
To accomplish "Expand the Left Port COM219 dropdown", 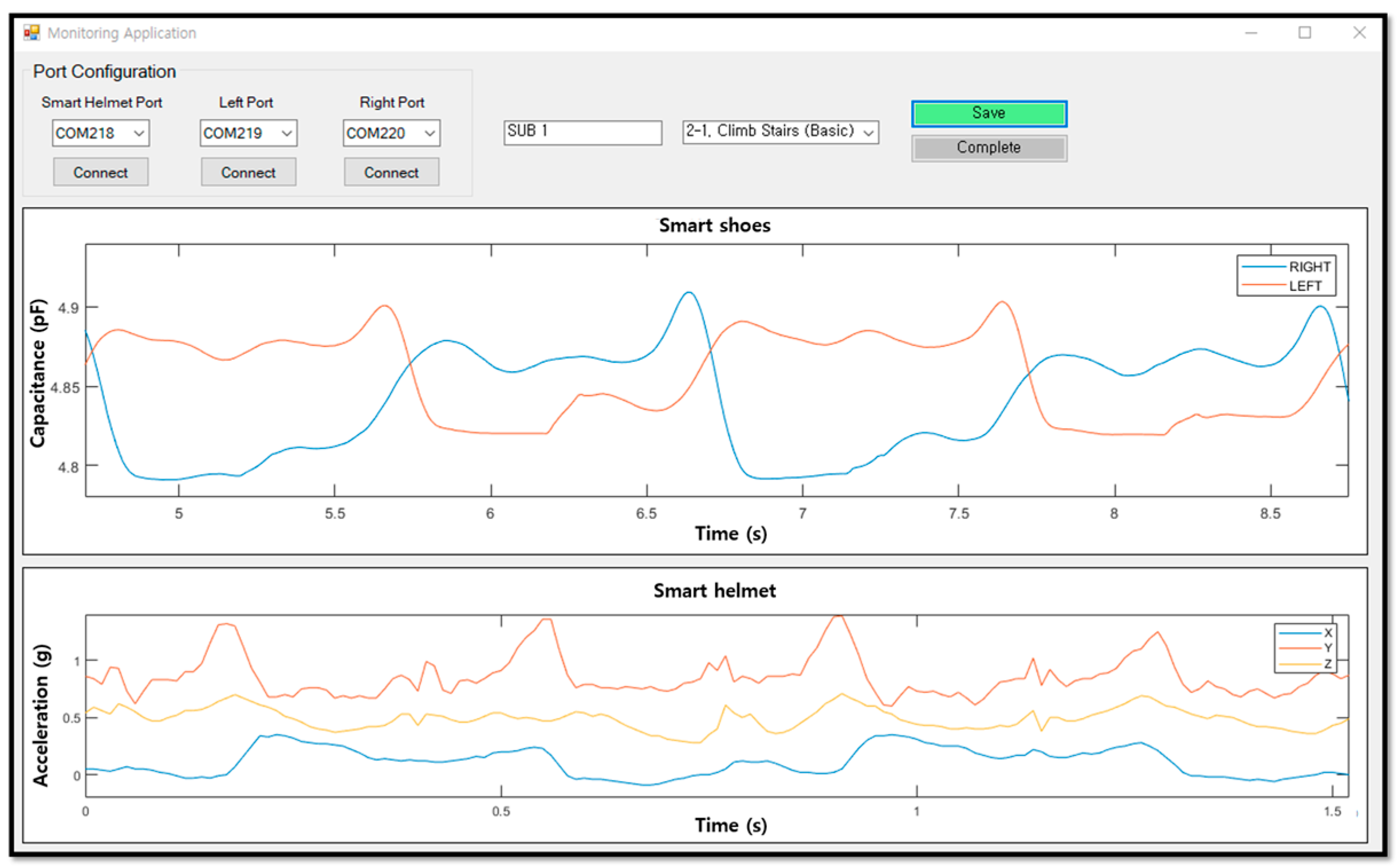I will click(248, 133).
